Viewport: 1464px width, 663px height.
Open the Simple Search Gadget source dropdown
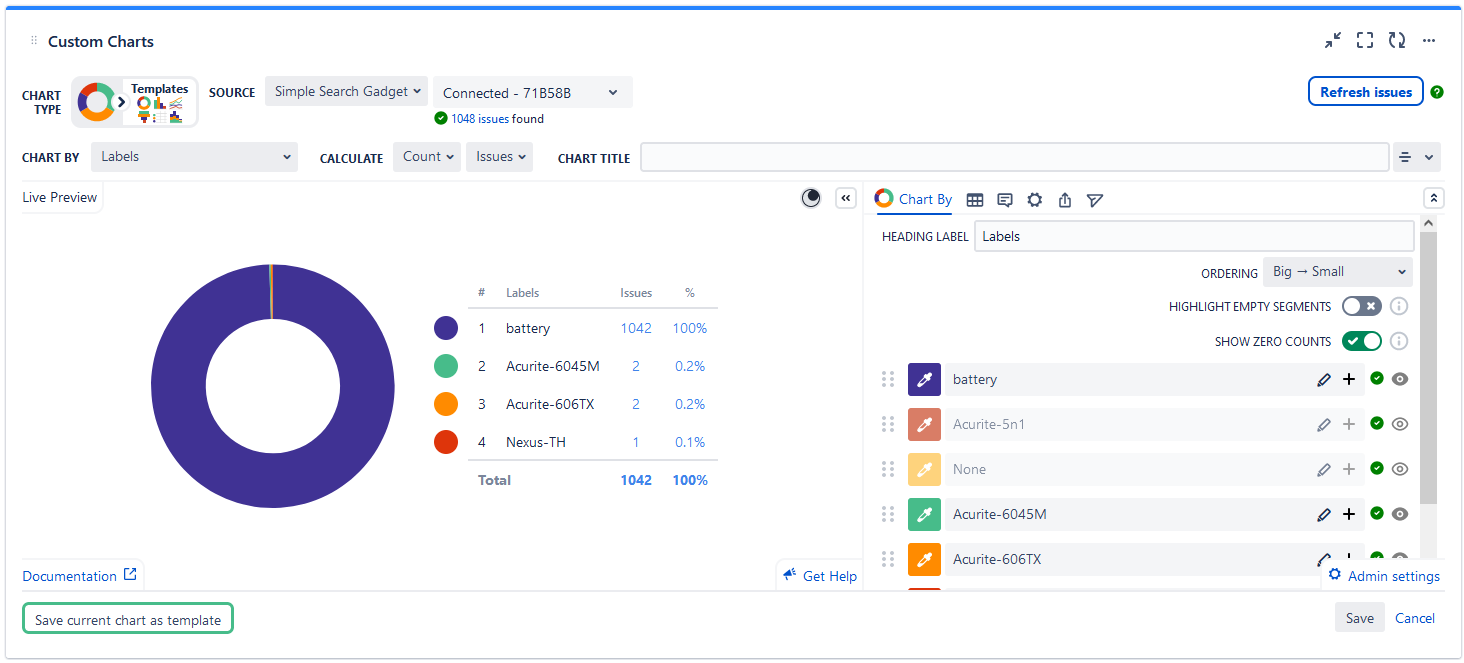(x=346, y=91)
